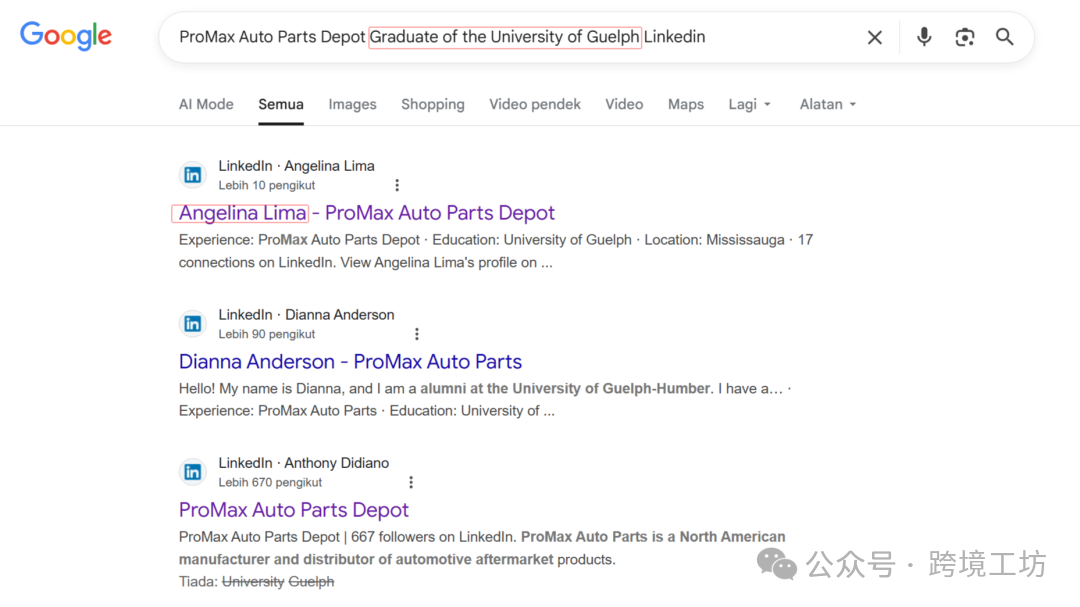
Task: Open more options for Dianna Anderson result
Action: click(417, 334)
